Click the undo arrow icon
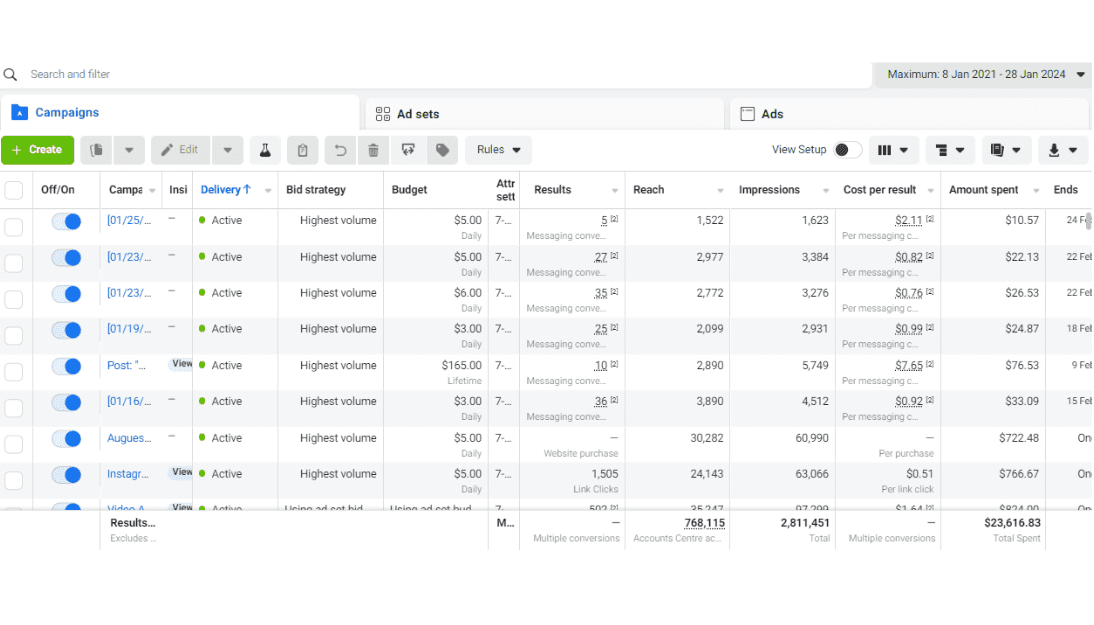 (x=340, y=150)
